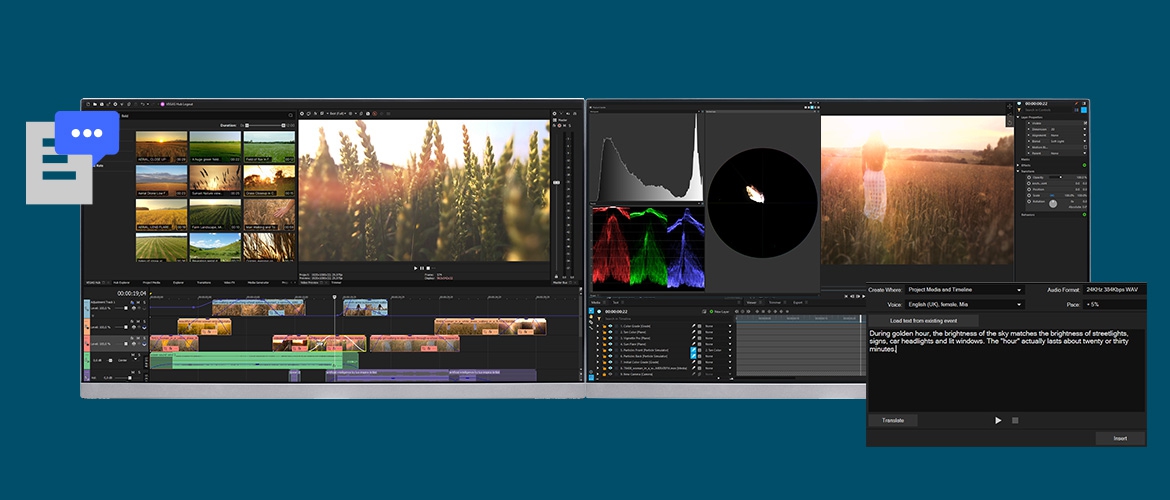Open the Voice selection dropdown

pos(963,304)
